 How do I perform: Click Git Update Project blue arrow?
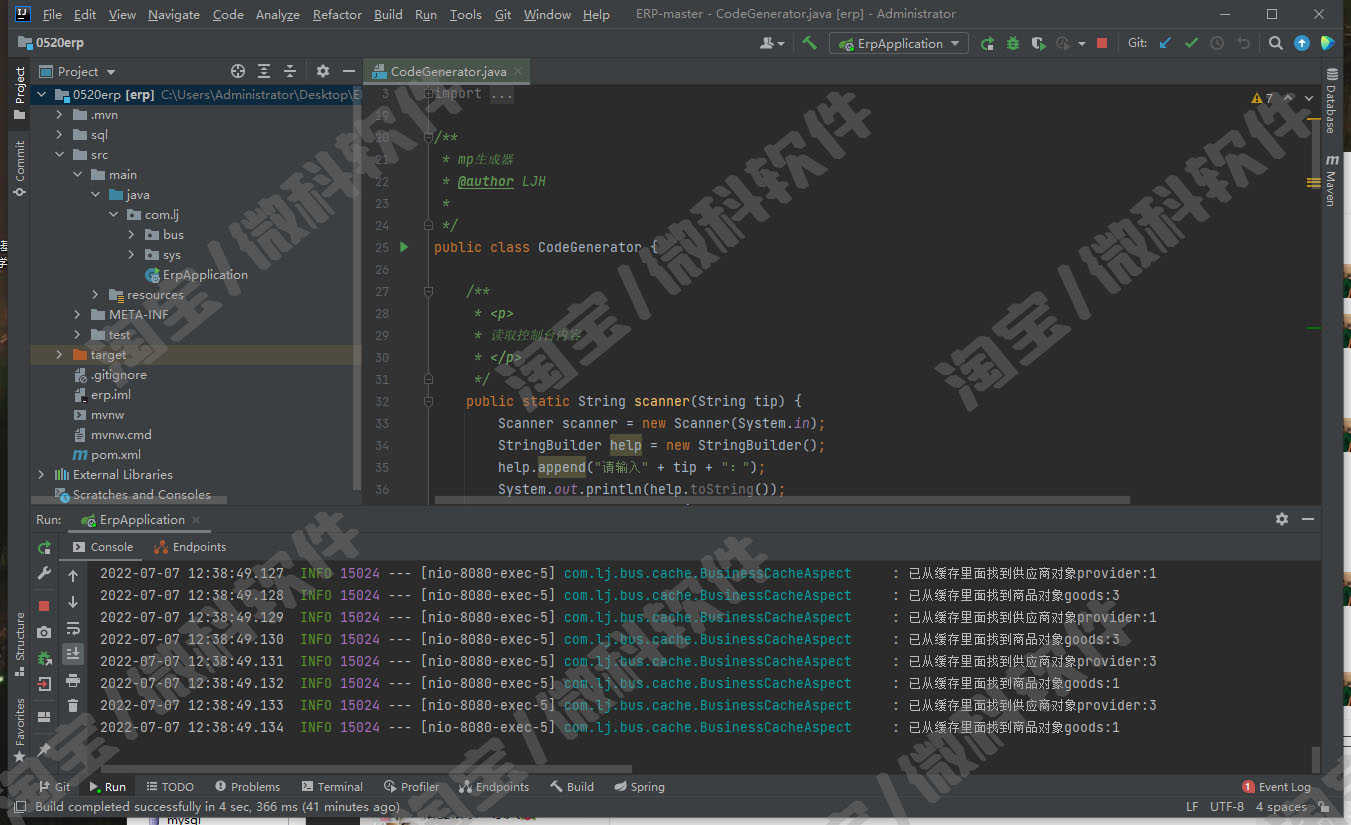[x=1165, y=43]
